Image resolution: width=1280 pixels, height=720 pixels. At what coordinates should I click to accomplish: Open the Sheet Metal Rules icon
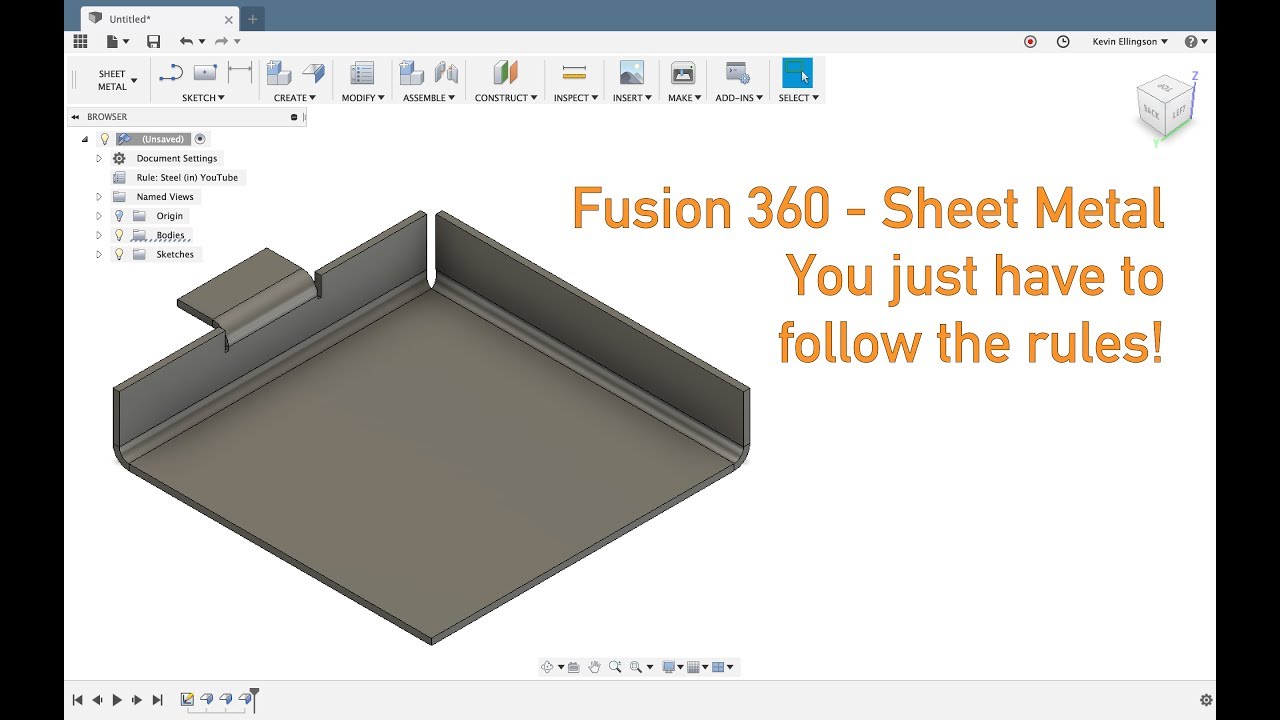tap(362, 73)
